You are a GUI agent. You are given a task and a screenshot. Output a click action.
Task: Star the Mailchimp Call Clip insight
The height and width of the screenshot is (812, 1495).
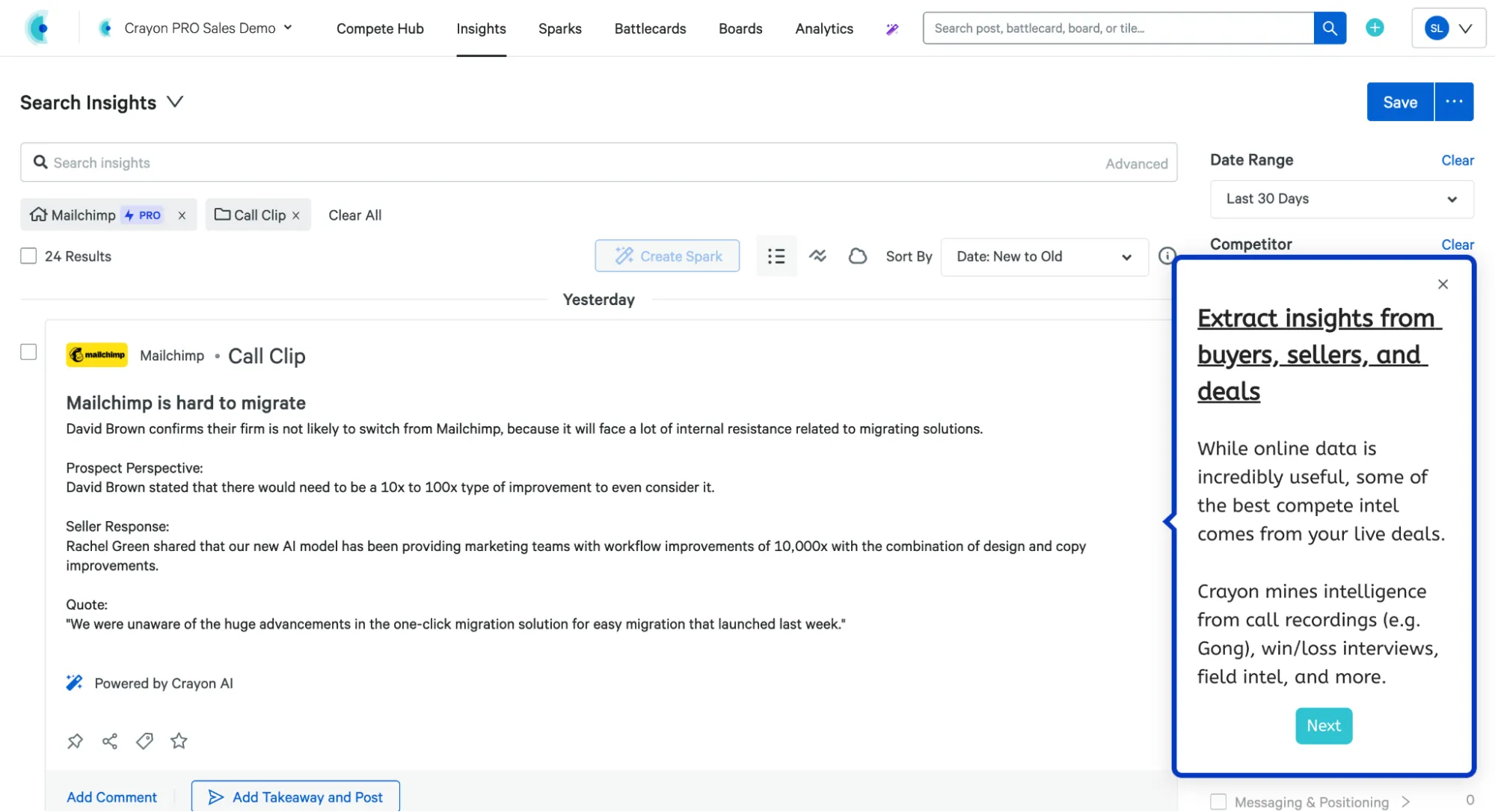coord(179,741)
